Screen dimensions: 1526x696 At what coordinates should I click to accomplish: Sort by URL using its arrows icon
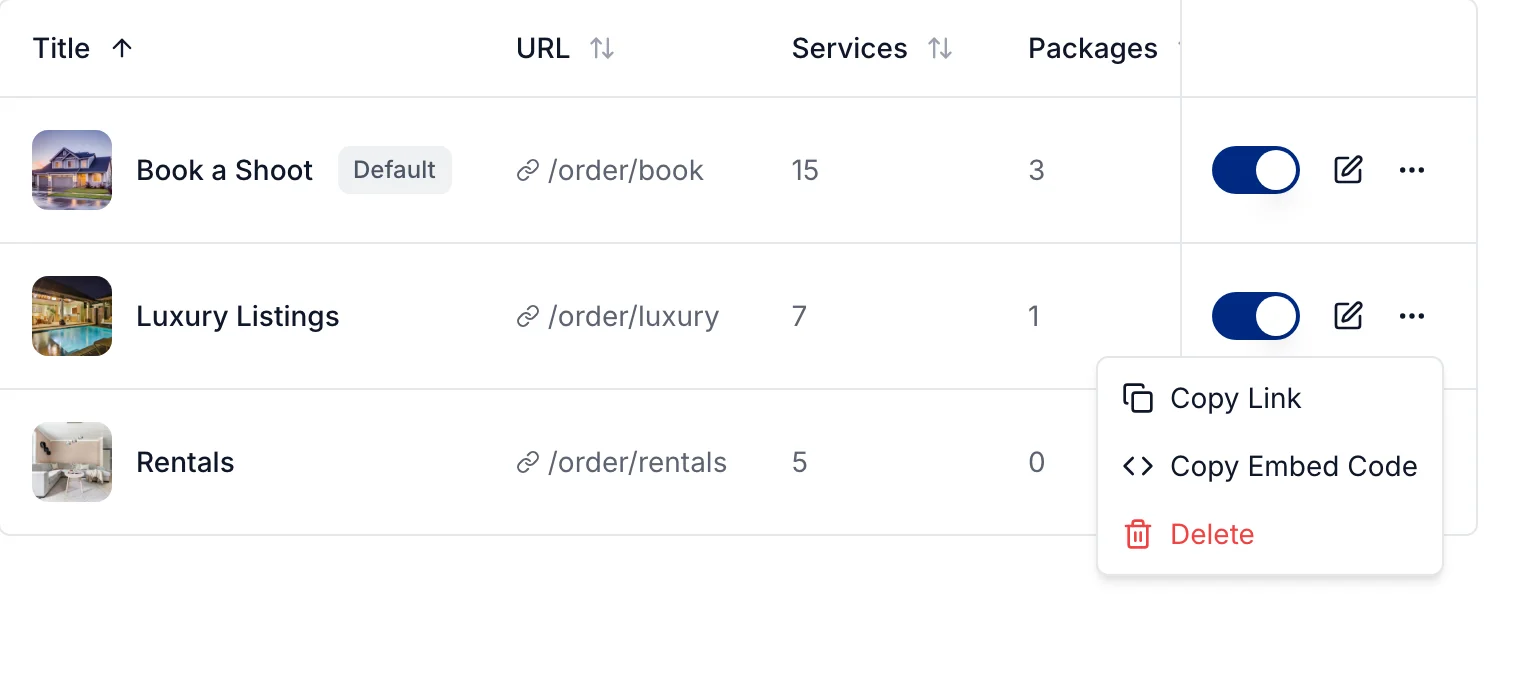coord(602,48)
